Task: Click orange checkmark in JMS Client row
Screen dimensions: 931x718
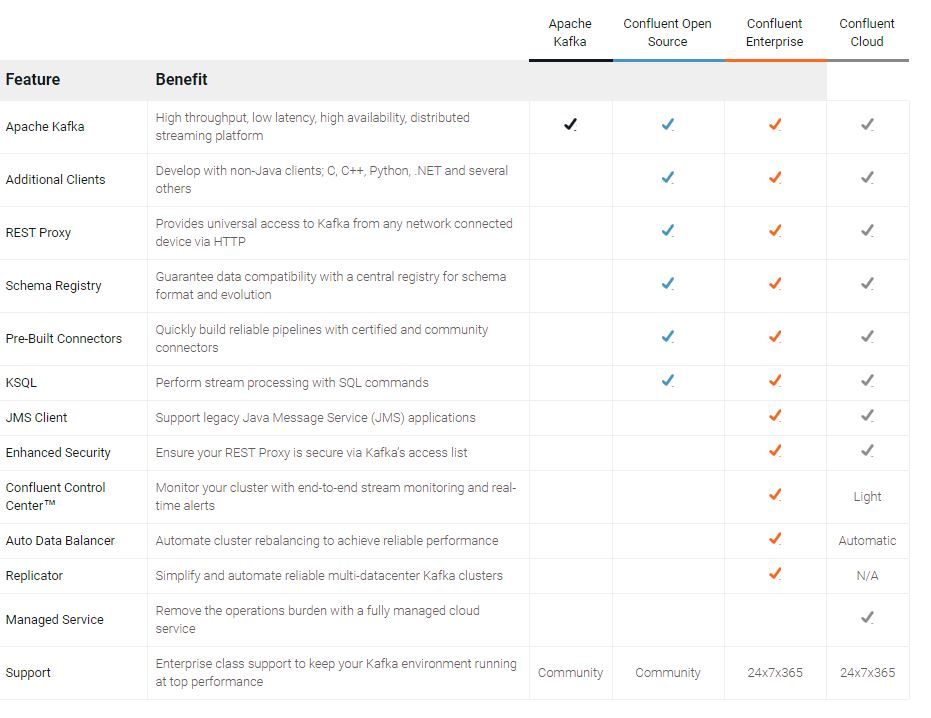Action: tap(774, 416)
